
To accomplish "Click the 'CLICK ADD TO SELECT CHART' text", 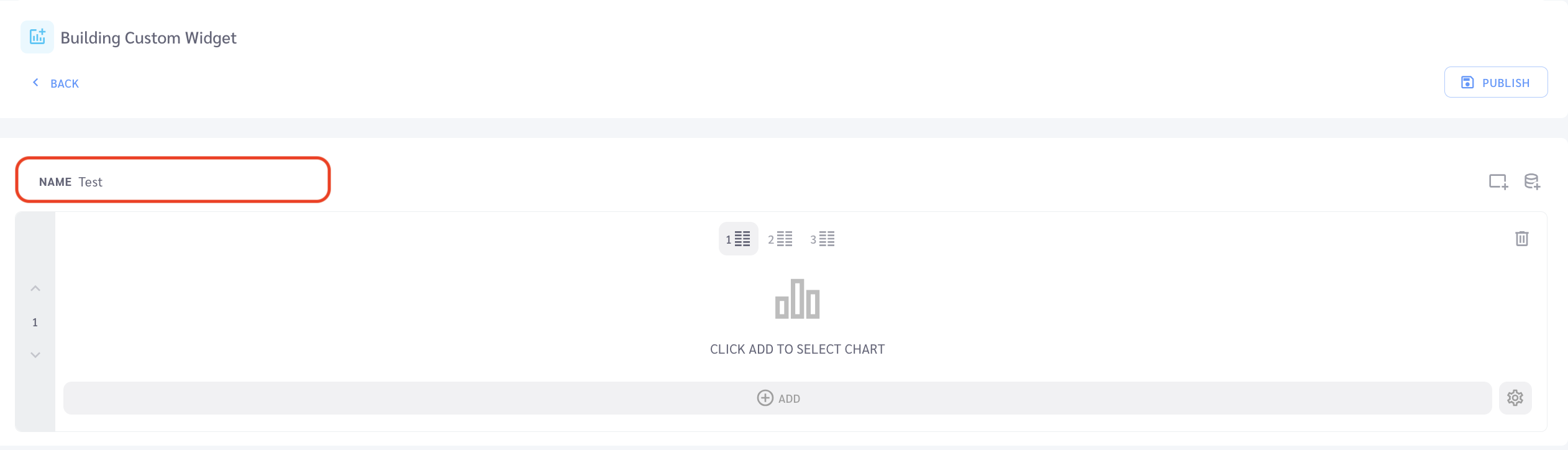I will [x=797, y=349].
